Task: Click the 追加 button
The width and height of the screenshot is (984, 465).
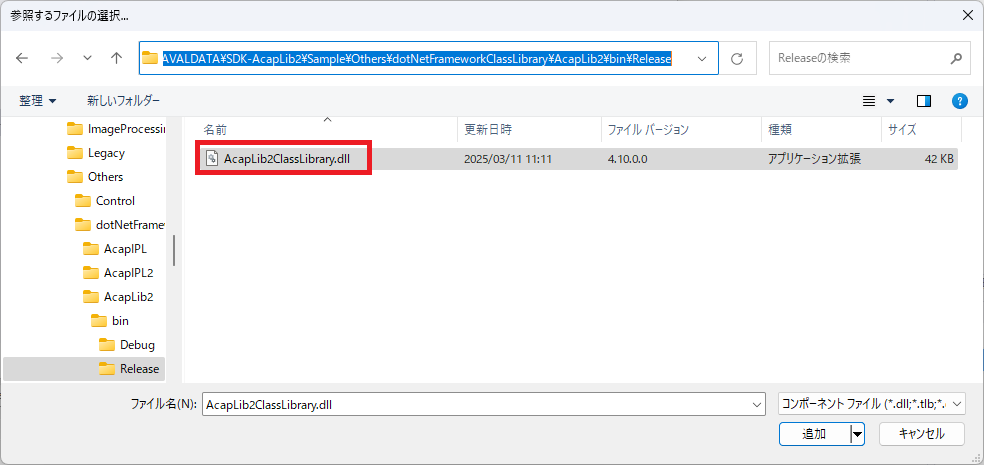Action: 814,434
